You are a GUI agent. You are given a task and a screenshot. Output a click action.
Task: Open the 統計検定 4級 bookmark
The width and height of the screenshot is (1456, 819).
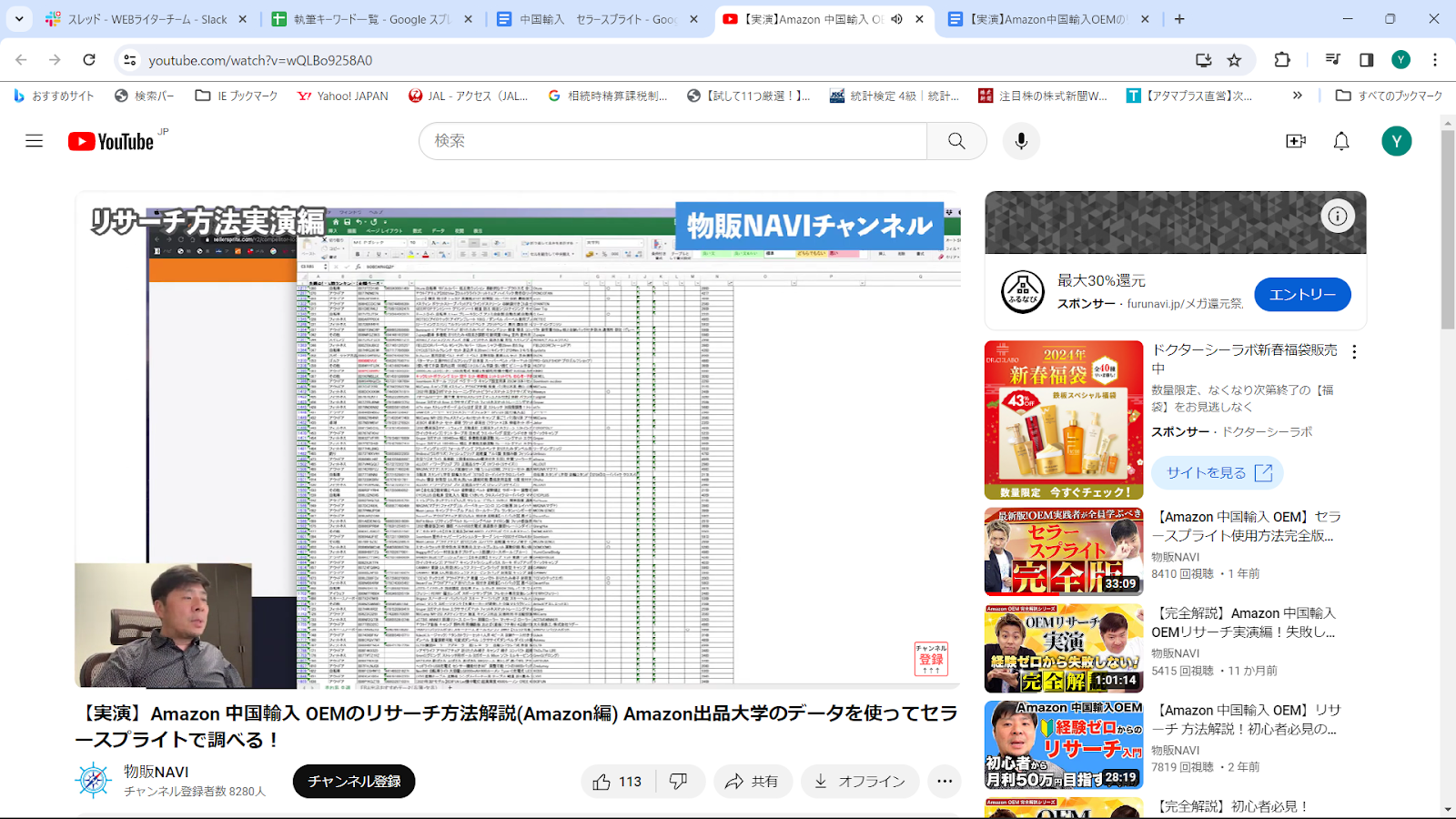(x=895, y=96)
